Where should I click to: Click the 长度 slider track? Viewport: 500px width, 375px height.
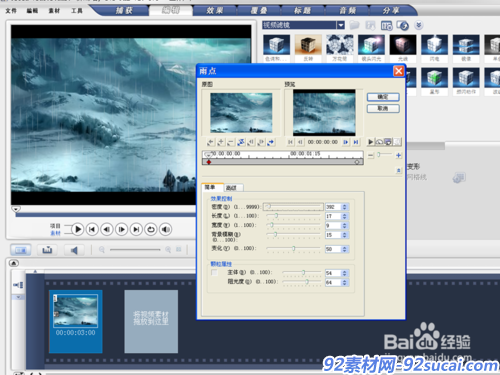293,216
